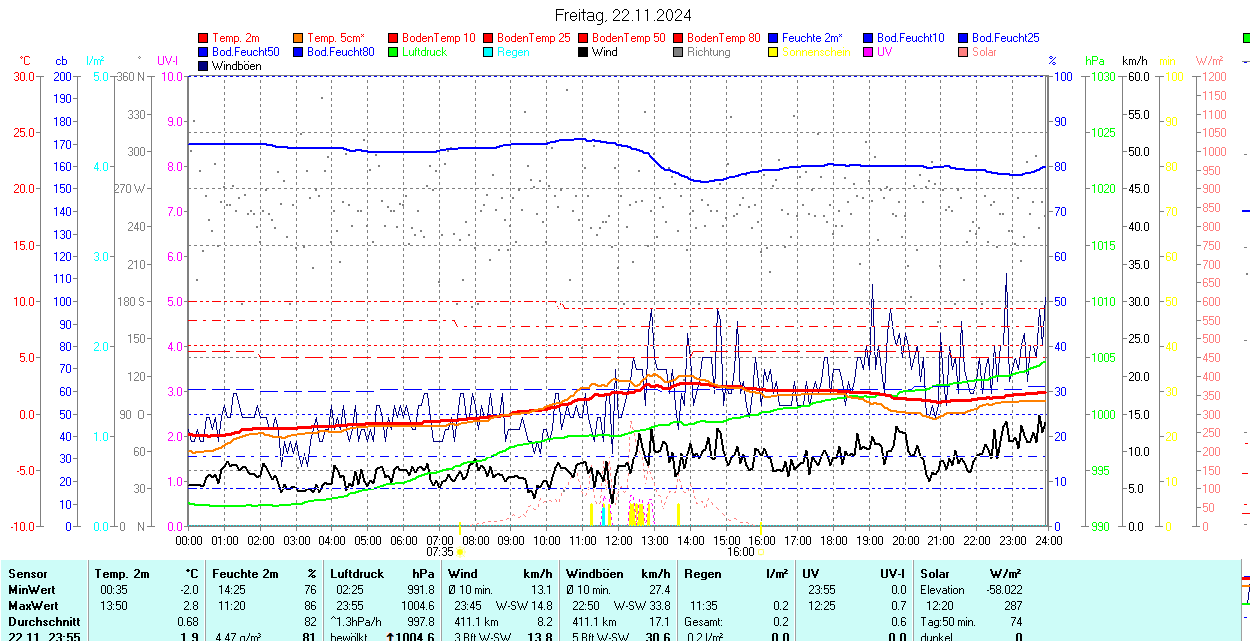
Task: Click the Freitag, 22.11.2024 chart title
Action: pos(624,15)
